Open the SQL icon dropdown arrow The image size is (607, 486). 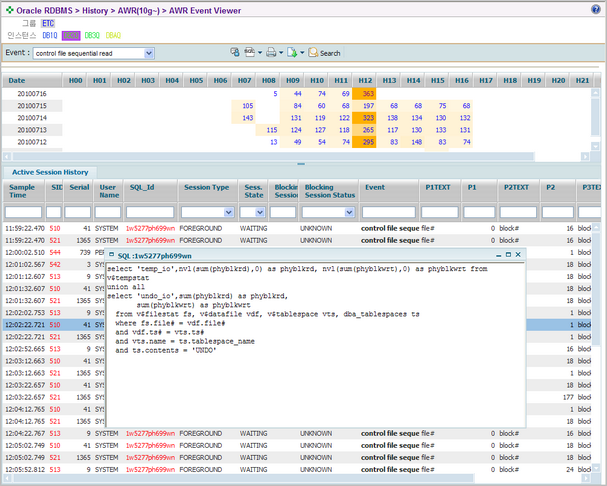(x=260, y=52)
